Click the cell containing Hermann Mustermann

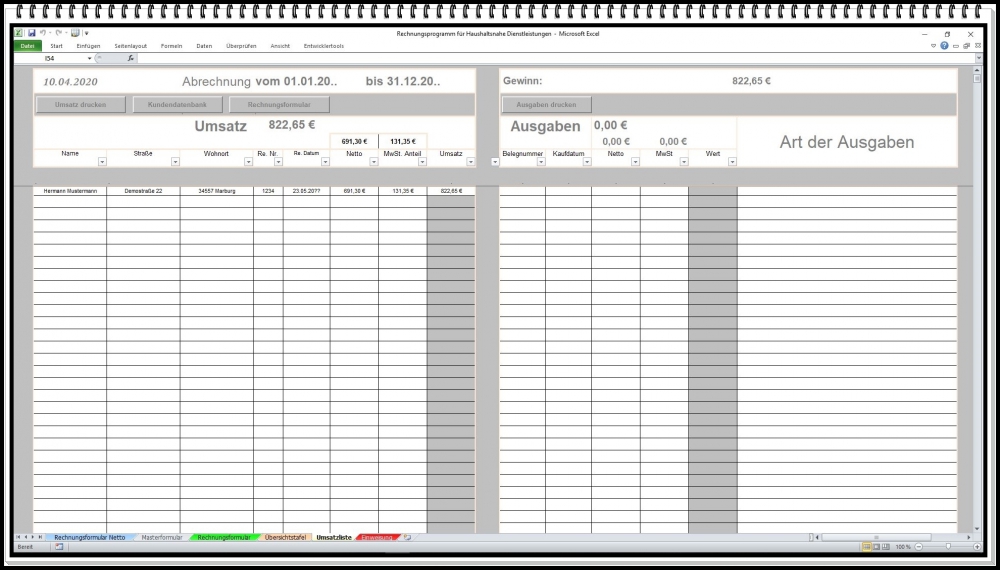69,190
